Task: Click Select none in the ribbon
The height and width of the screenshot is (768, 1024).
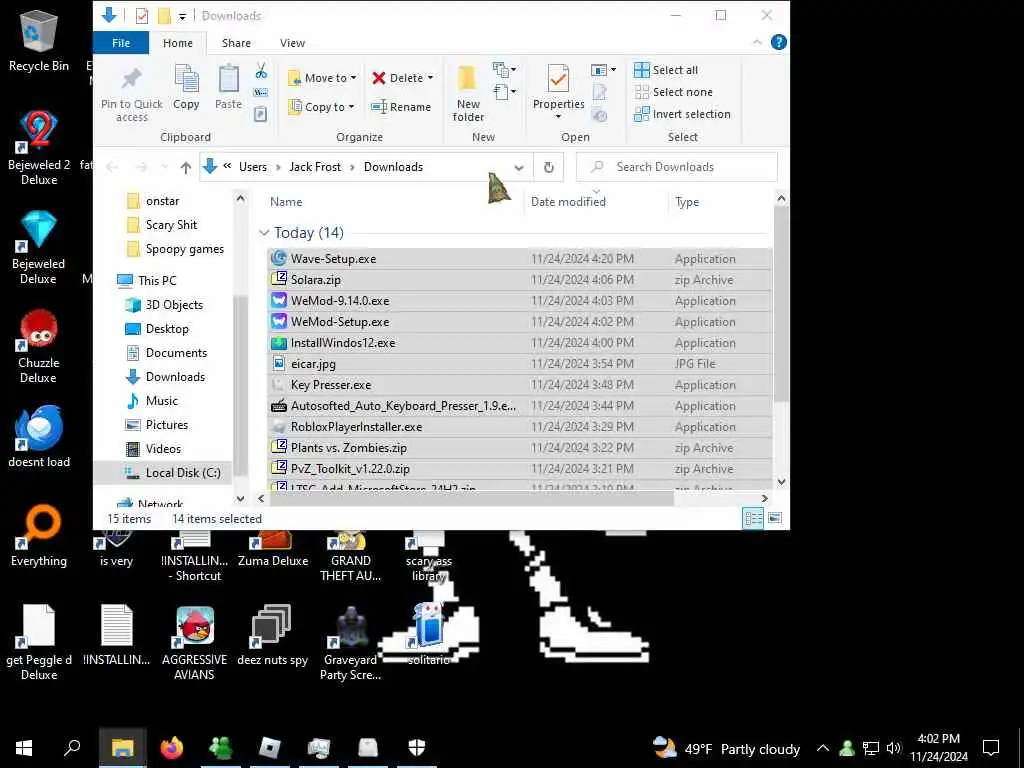Action: (x=673, y=92)
